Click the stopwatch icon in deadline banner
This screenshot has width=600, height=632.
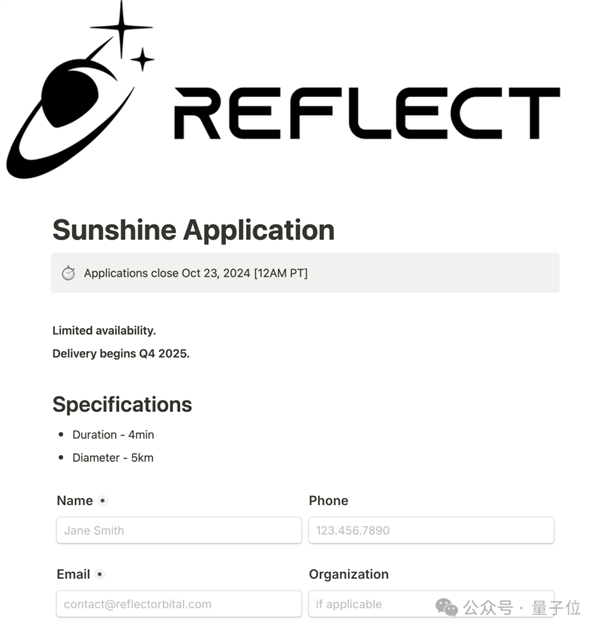click(x=68, y=273)
